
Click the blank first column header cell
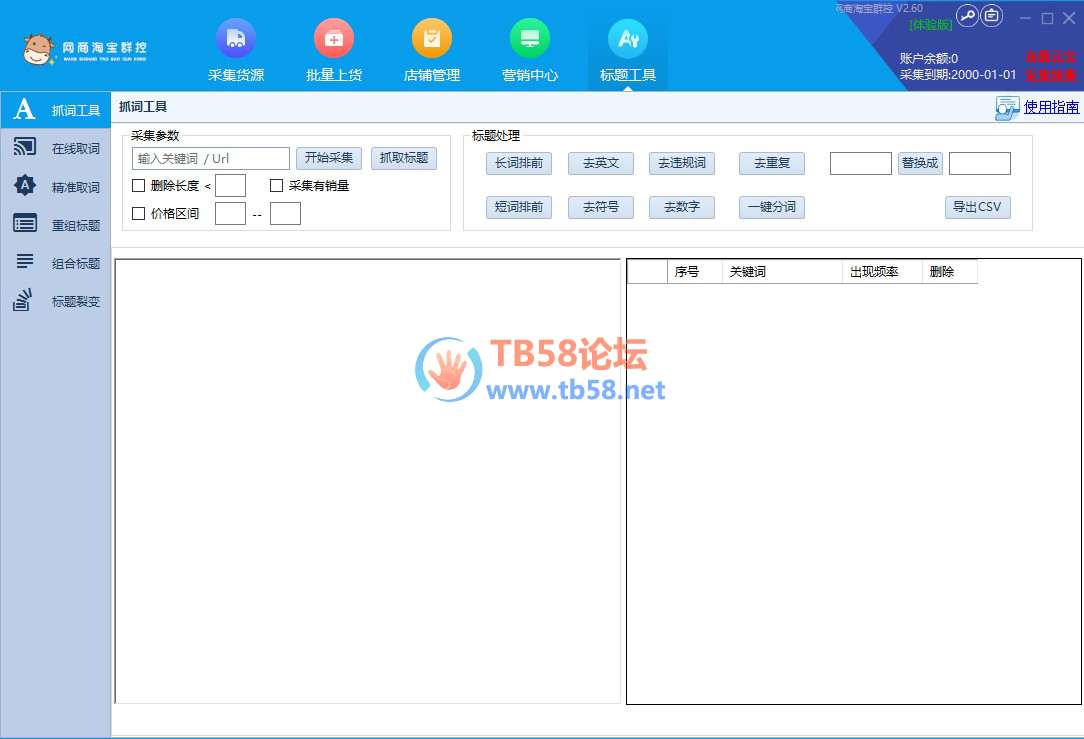tap(647, 272)
